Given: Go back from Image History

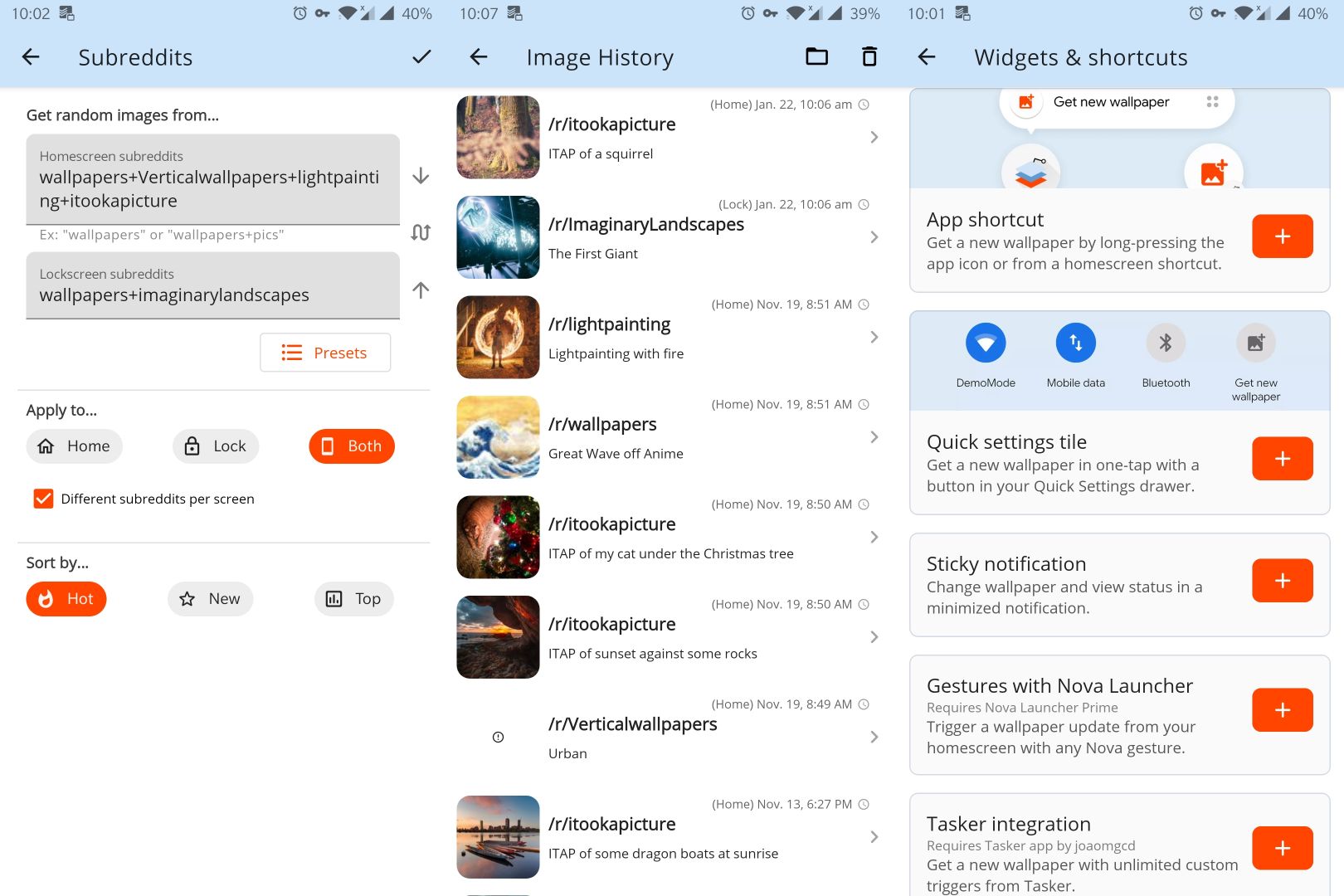Looking at the screenshot, I should pyautogui.click(x=479, y=57).
